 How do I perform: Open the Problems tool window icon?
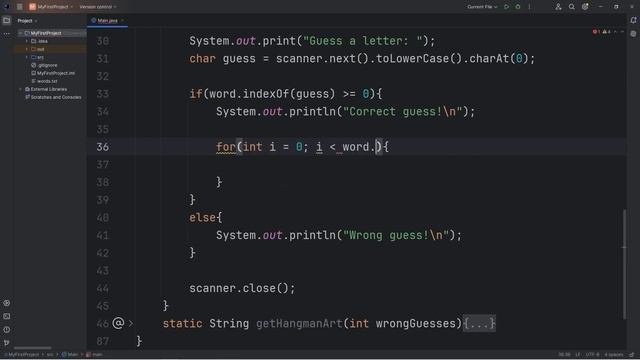pyautogui.click(x=7, y=329)
